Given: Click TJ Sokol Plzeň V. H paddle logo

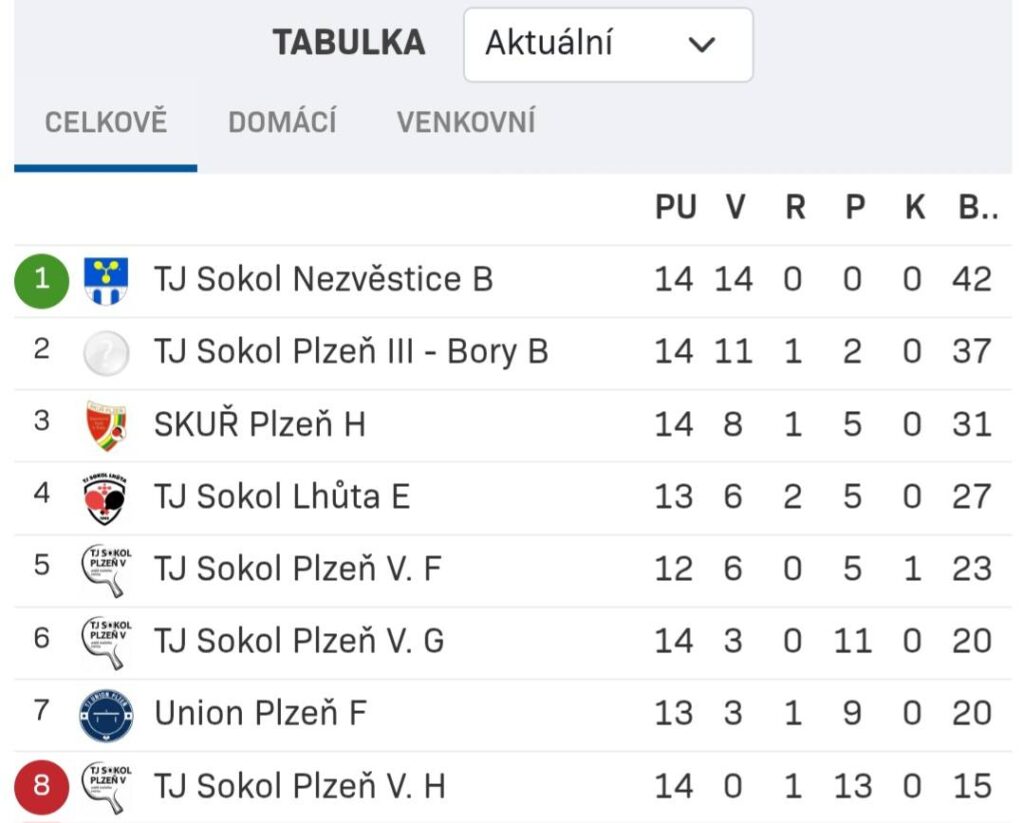Looking at the screenshot, I should click(x=105, y=786).
